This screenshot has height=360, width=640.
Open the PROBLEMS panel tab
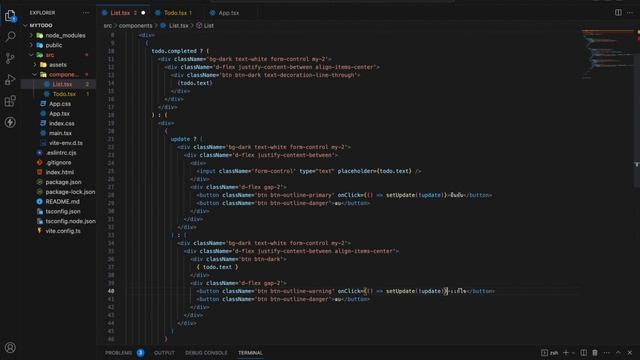pos(119,353)
